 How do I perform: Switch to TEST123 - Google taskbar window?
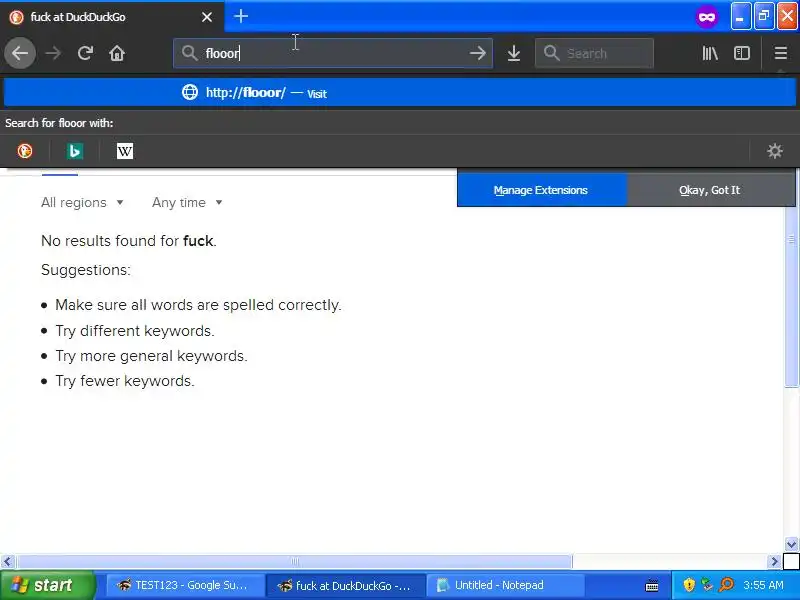click(x=184, y=585)
